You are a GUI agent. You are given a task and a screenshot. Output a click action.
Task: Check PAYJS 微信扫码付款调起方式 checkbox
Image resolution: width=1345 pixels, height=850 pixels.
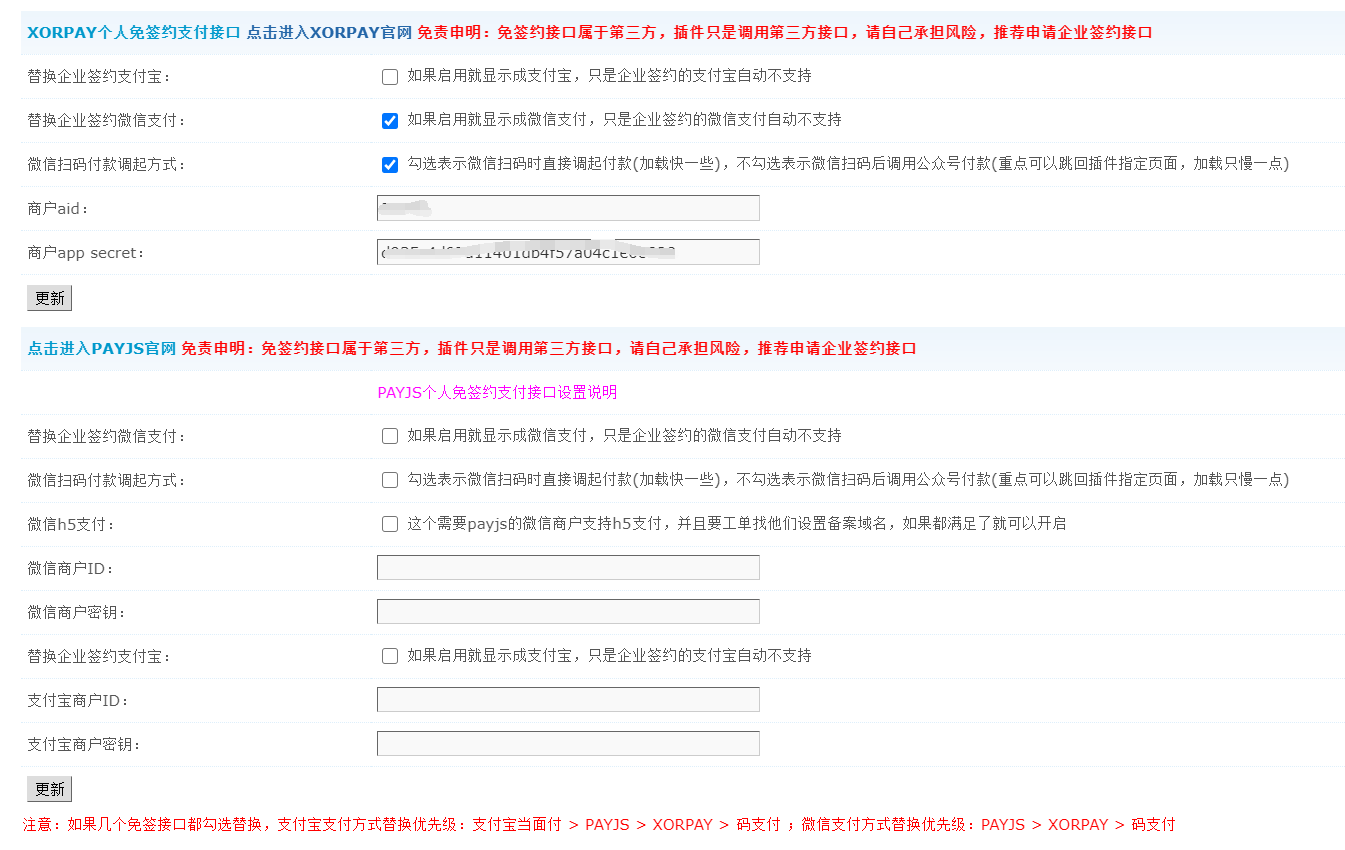tap(390, 480)
